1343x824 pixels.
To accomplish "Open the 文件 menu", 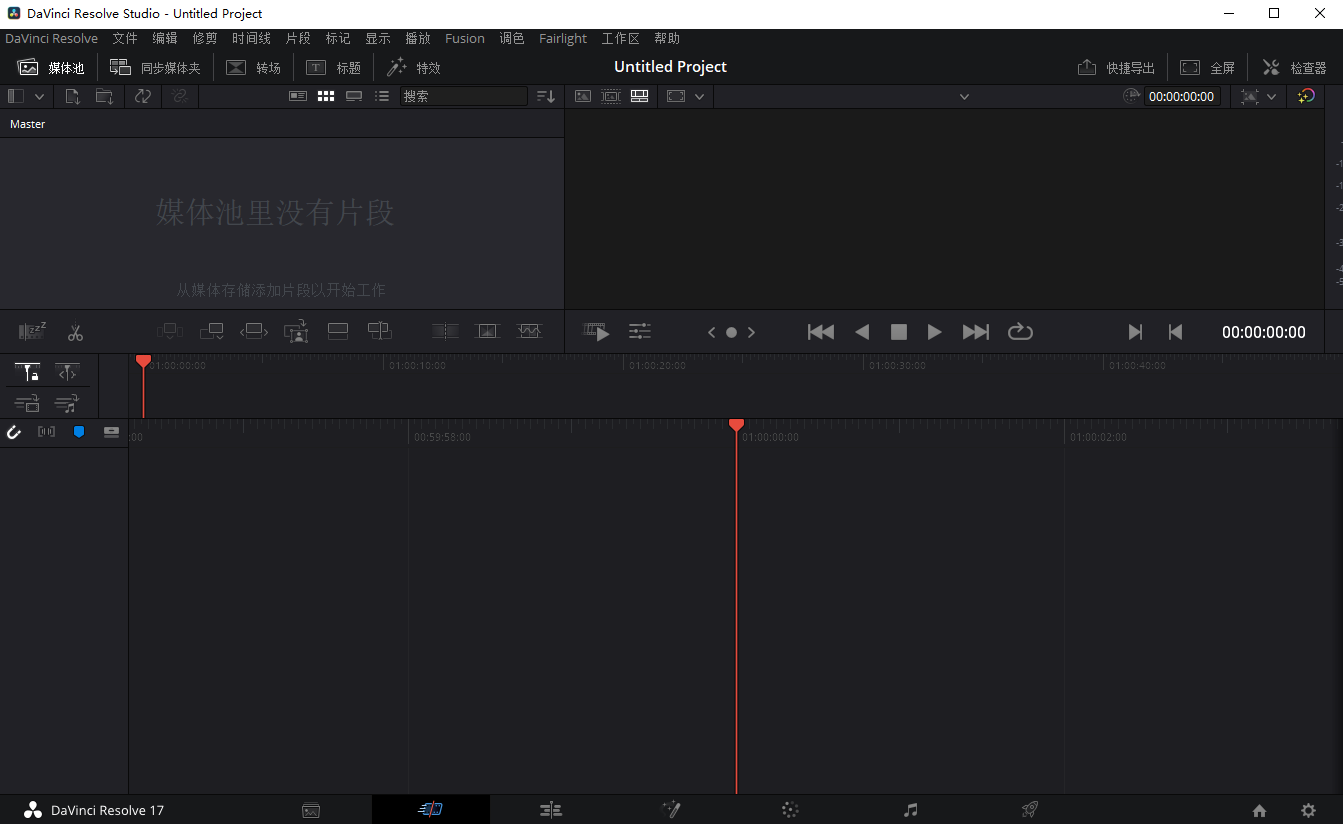I will 125,38.
